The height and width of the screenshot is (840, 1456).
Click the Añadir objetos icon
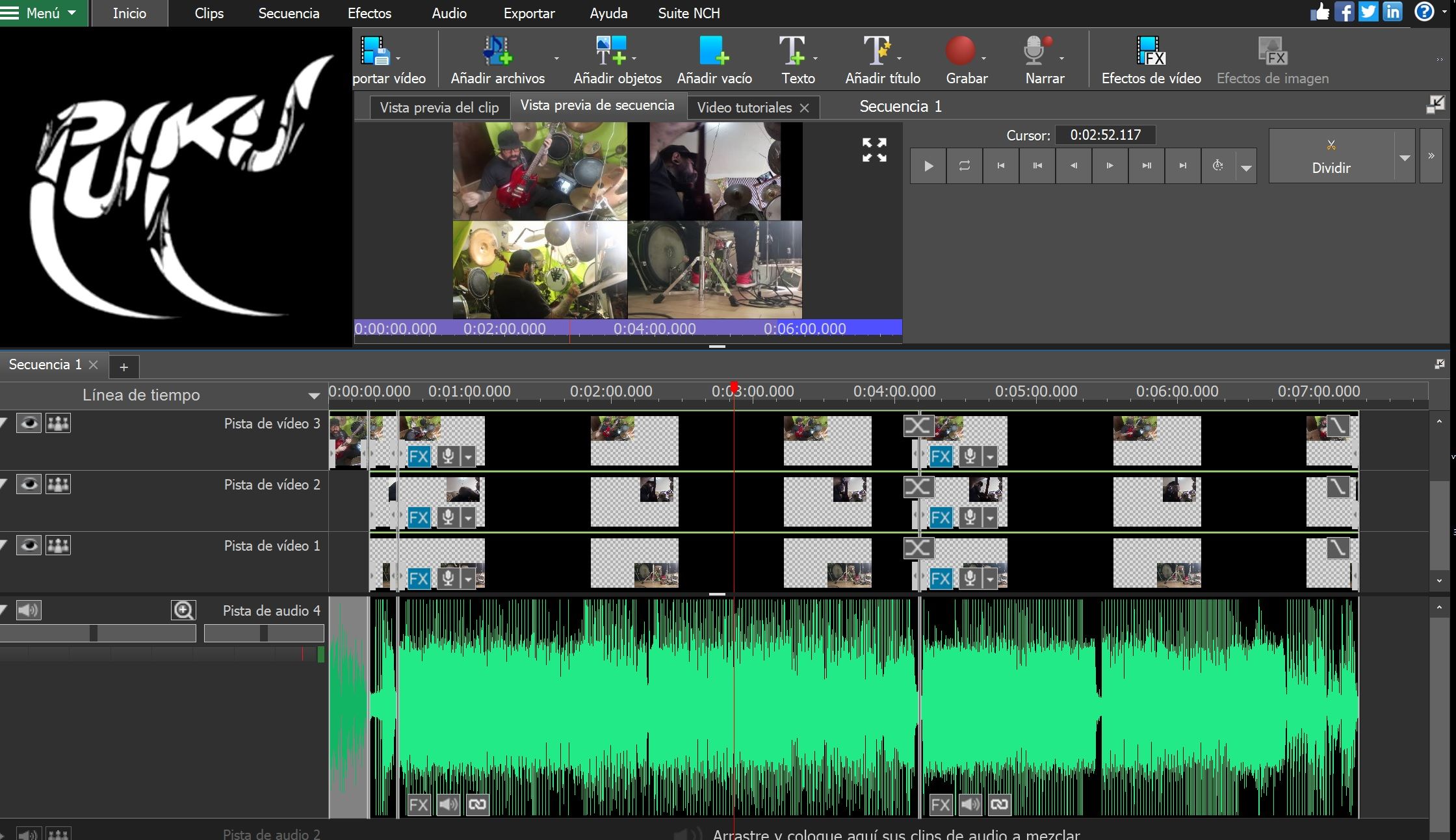click(611, 51)
